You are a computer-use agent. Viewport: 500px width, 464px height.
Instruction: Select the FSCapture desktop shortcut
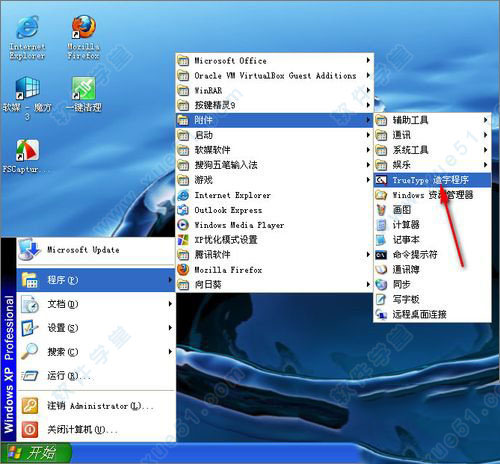point(27,156)
